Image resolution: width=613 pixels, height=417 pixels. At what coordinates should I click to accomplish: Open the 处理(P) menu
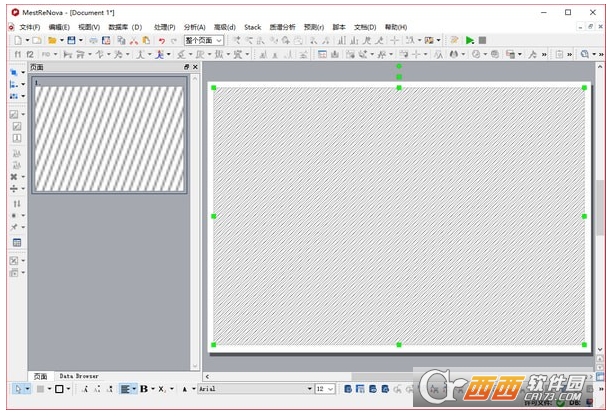[x=165, y=27]
